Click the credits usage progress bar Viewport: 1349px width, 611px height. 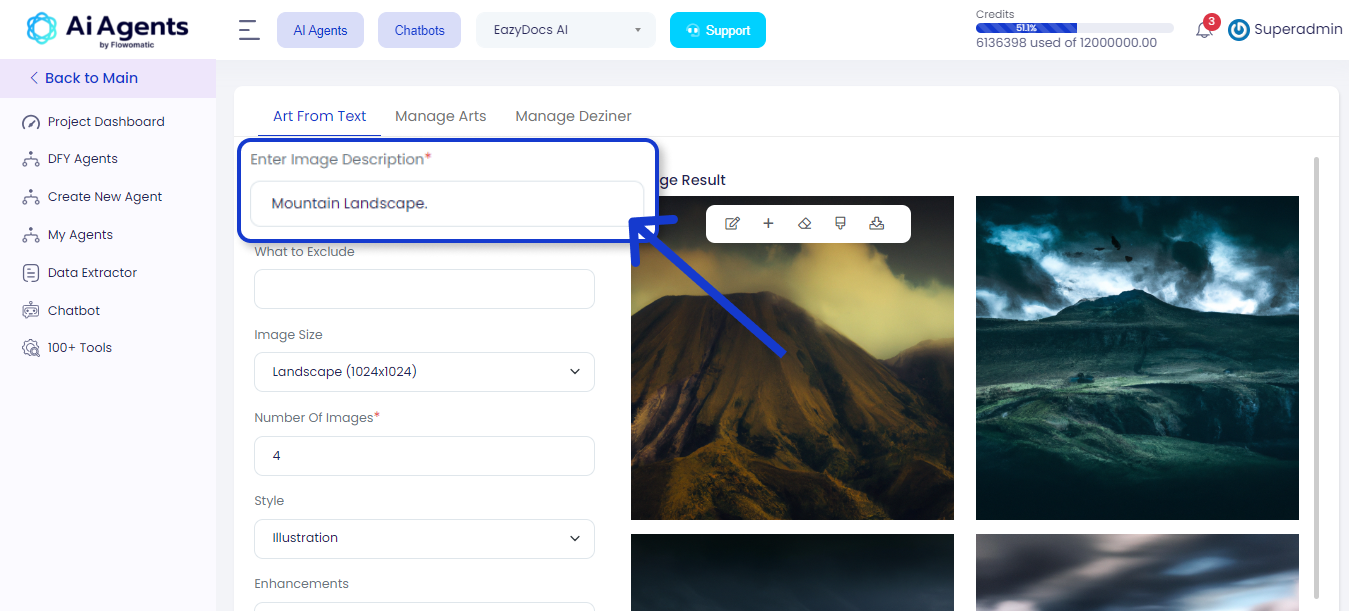click(x=1075, y=28)
